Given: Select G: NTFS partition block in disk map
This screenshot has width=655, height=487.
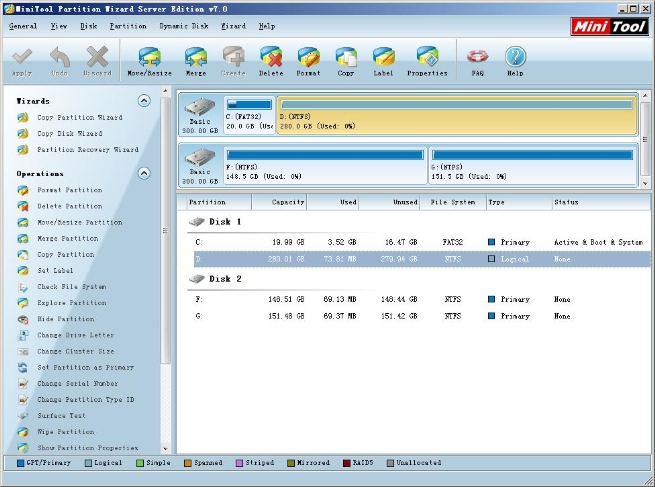Looking at the screenshot, I should pyautogui.click(x=533, y=165).
